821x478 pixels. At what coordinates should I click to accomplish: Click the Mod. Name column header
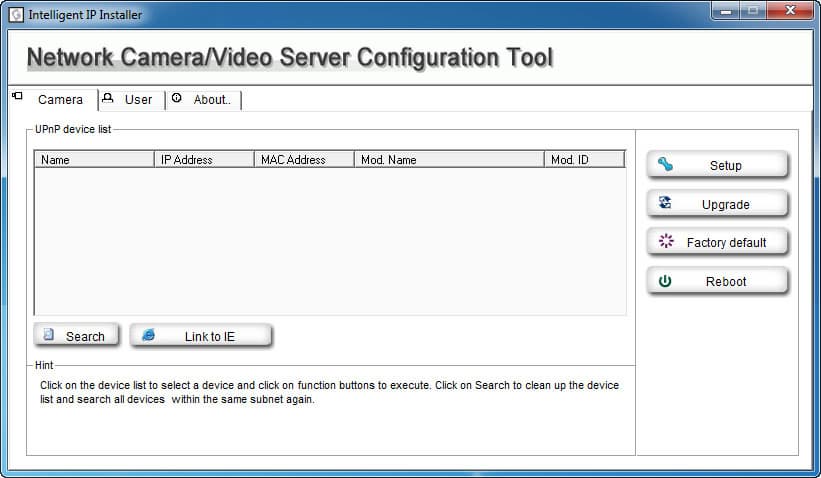pos(449,160)
